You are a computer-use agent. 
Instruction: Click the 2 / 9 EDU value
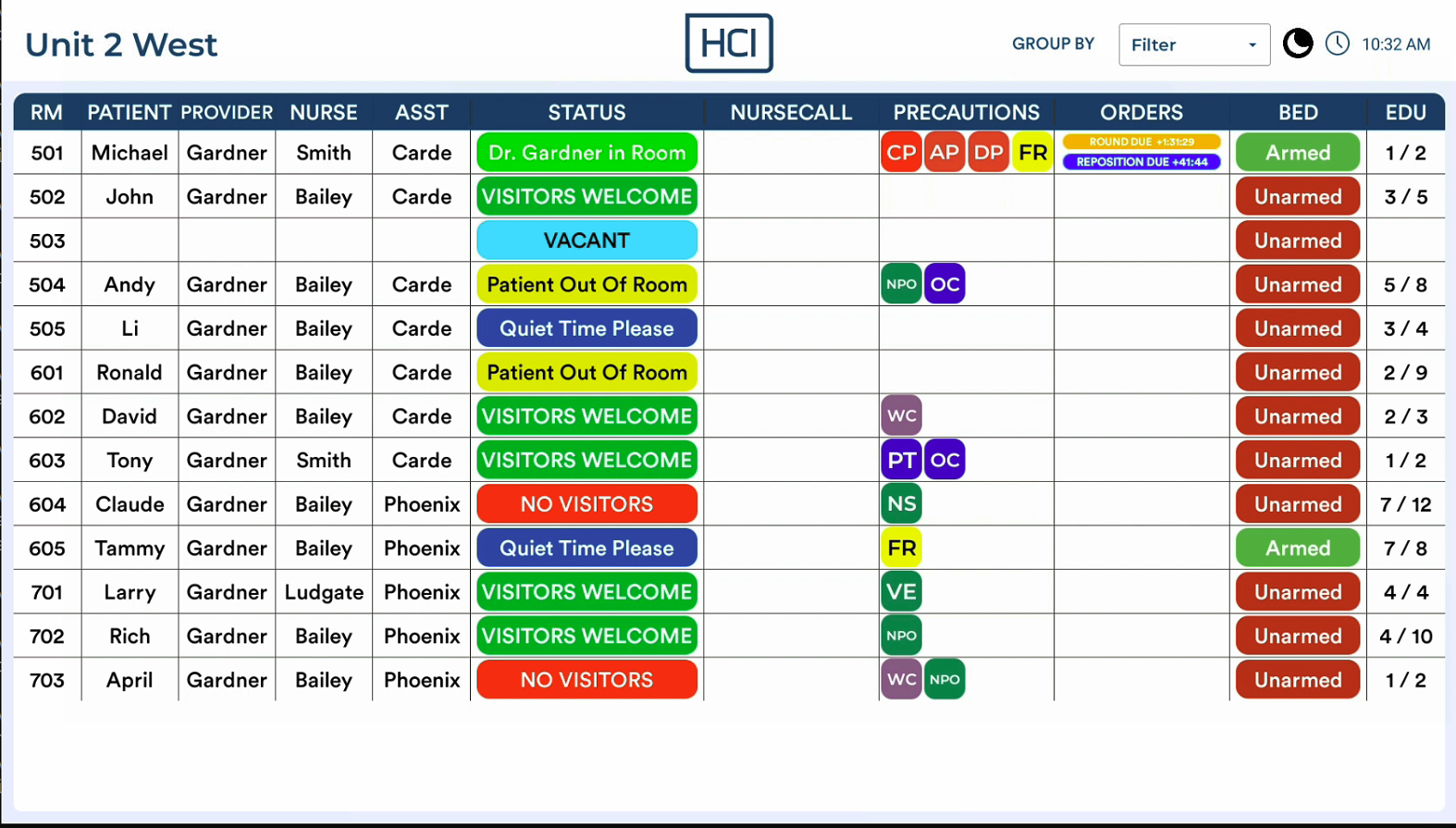1405,372
